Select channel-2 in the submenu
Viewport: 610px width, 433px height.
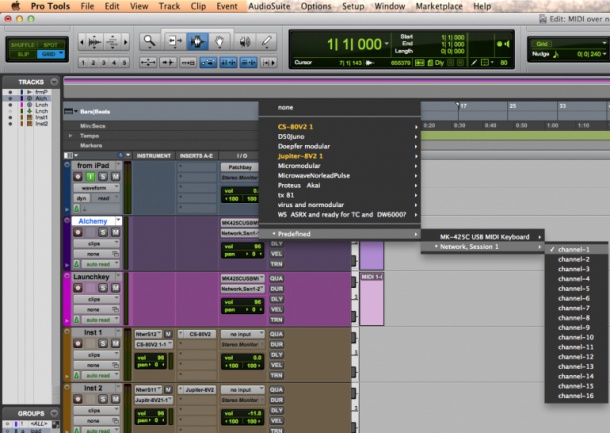tap(576, 259)
